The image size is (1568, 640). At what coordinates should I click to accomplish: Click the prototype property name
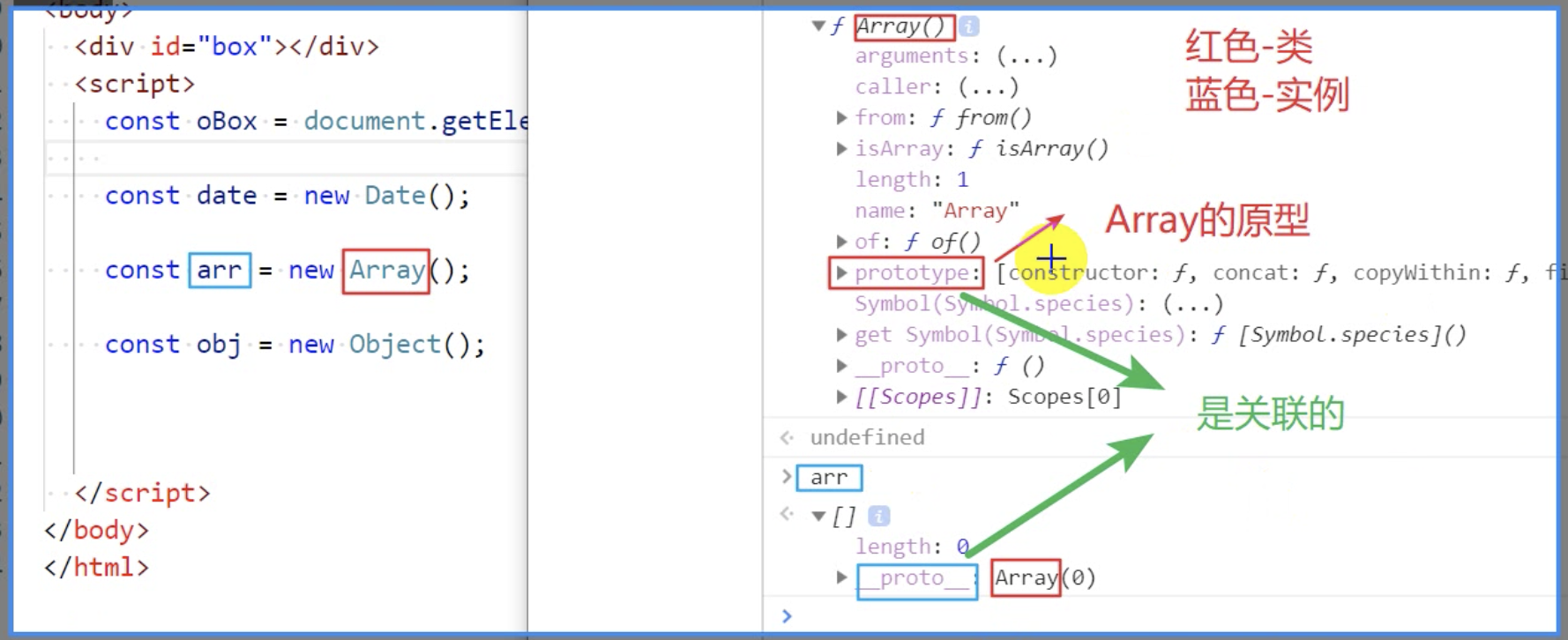coord(912,272)
